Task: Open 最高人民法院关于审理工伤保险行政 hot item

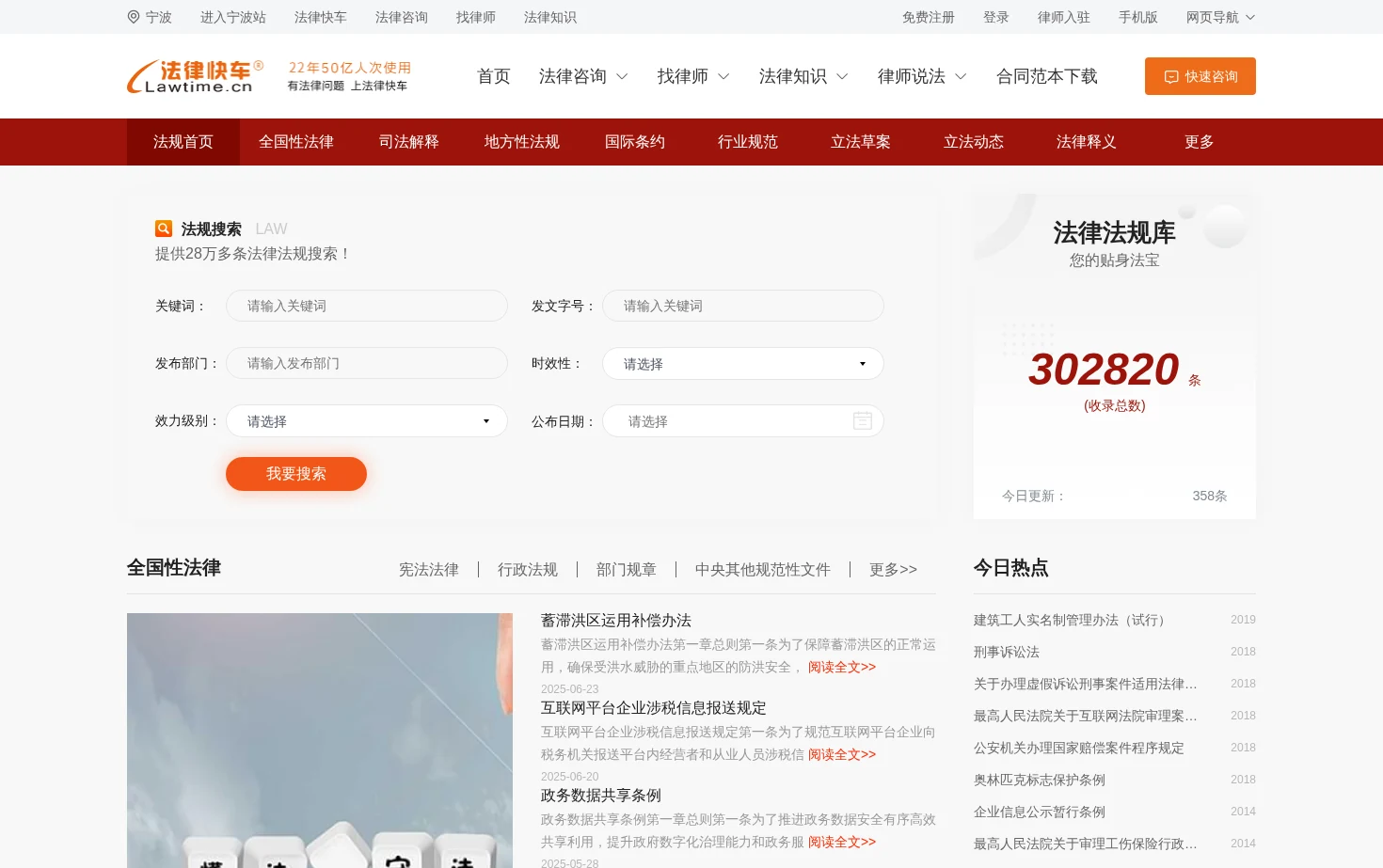Action: click(1086, 844)
